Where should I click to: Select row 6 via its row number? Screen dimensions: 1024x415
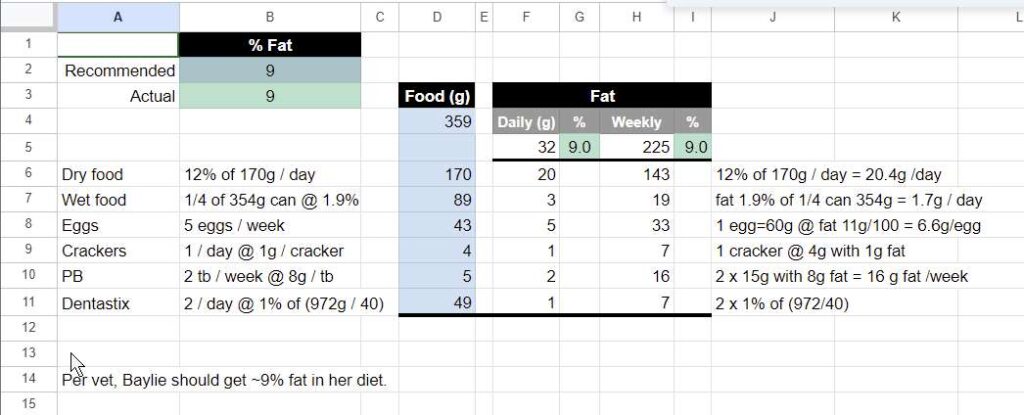(28, 173)
